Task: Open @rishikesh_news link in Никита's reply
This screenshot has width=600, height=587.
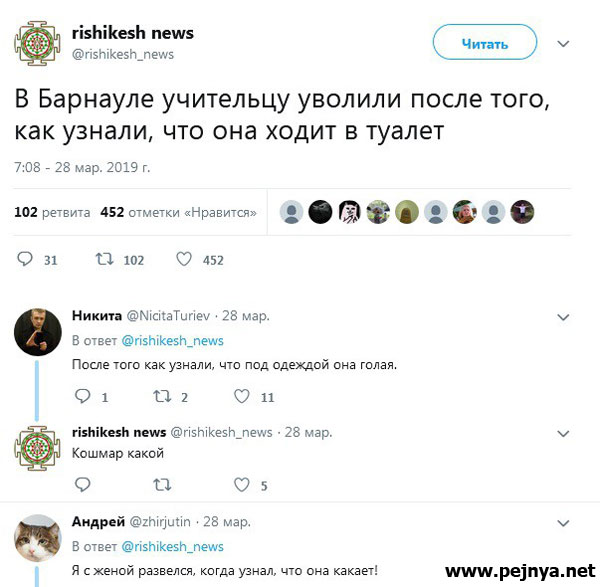Action: point(173,341)
